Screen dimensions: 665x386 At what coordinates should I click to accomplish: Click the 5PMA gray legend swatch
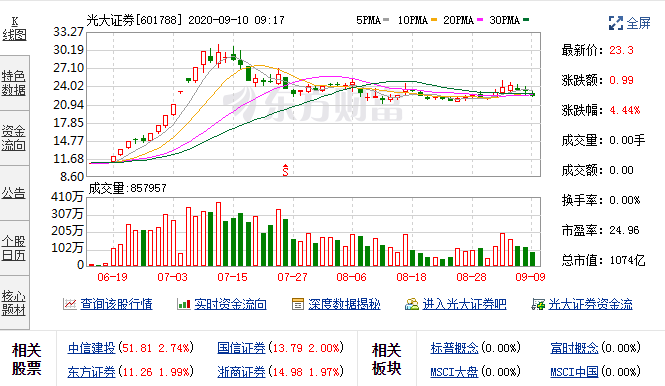(x=386, y=20)
